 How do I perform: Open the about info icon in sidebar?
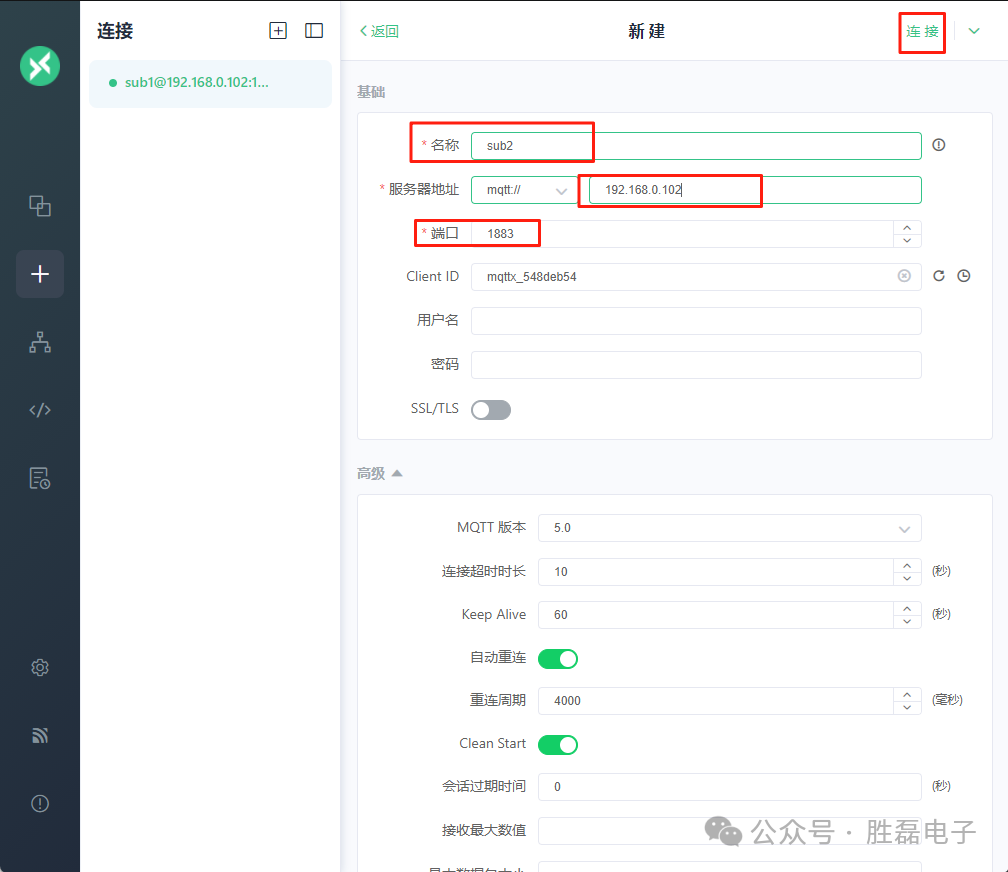[40, 803]
